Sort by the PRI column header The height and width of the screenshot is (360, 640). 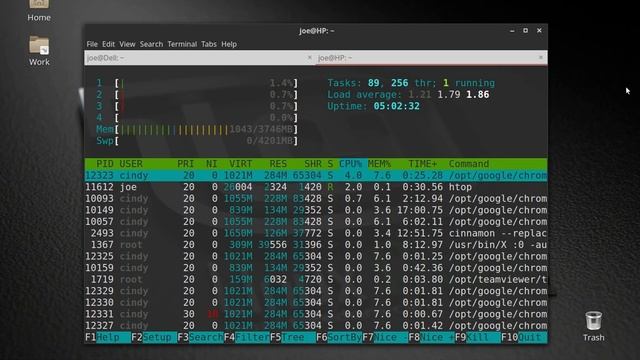pyautogui.click(x=185, y=164)
